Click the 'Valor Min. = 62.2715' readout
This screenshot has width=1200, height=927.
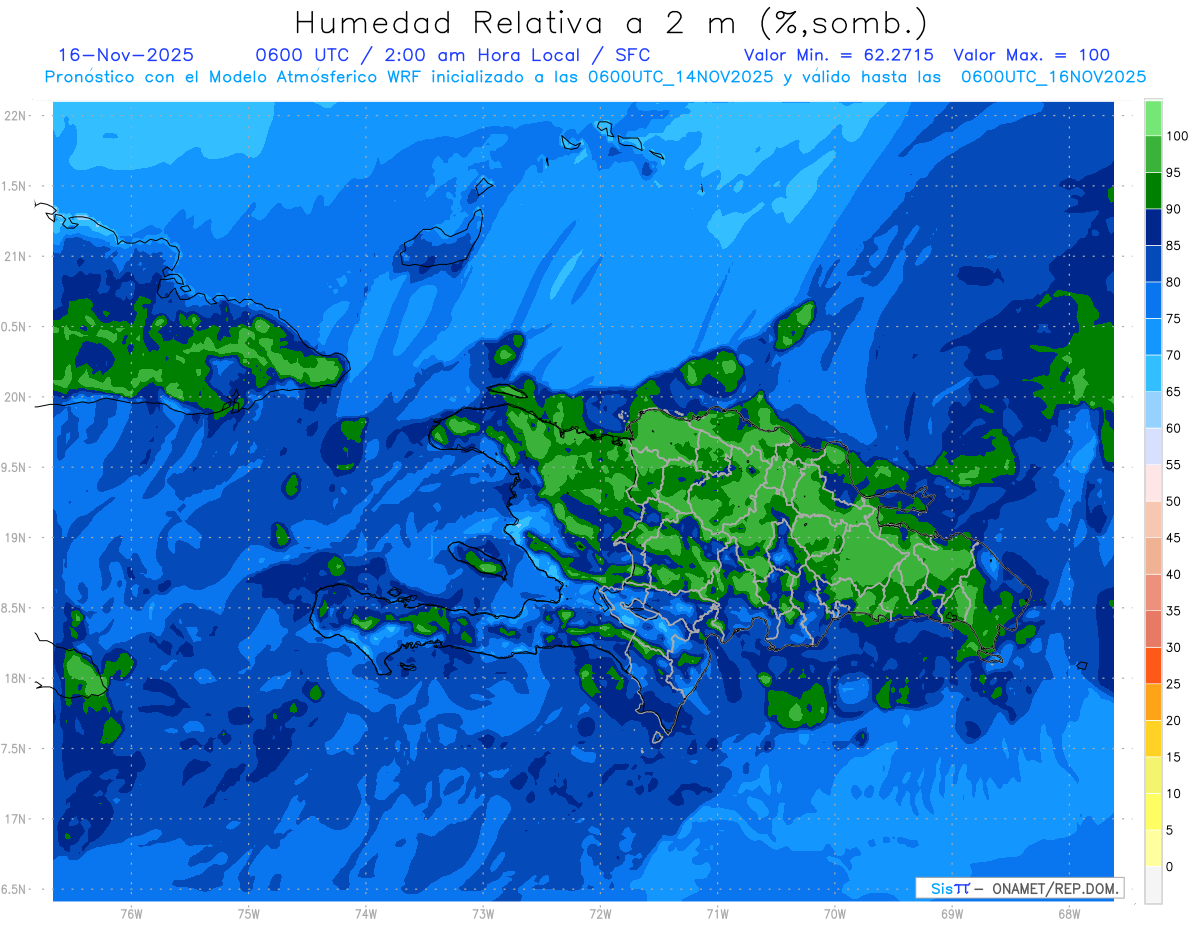coord(839,55)
